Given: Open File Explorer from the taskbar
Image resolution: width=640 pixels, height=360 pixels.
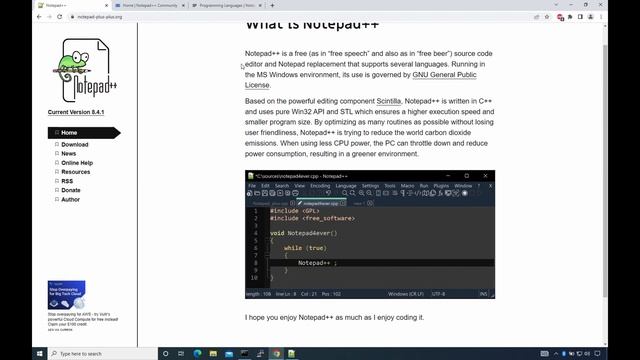Looking at the screenshot, I should [x=213, y=353].
